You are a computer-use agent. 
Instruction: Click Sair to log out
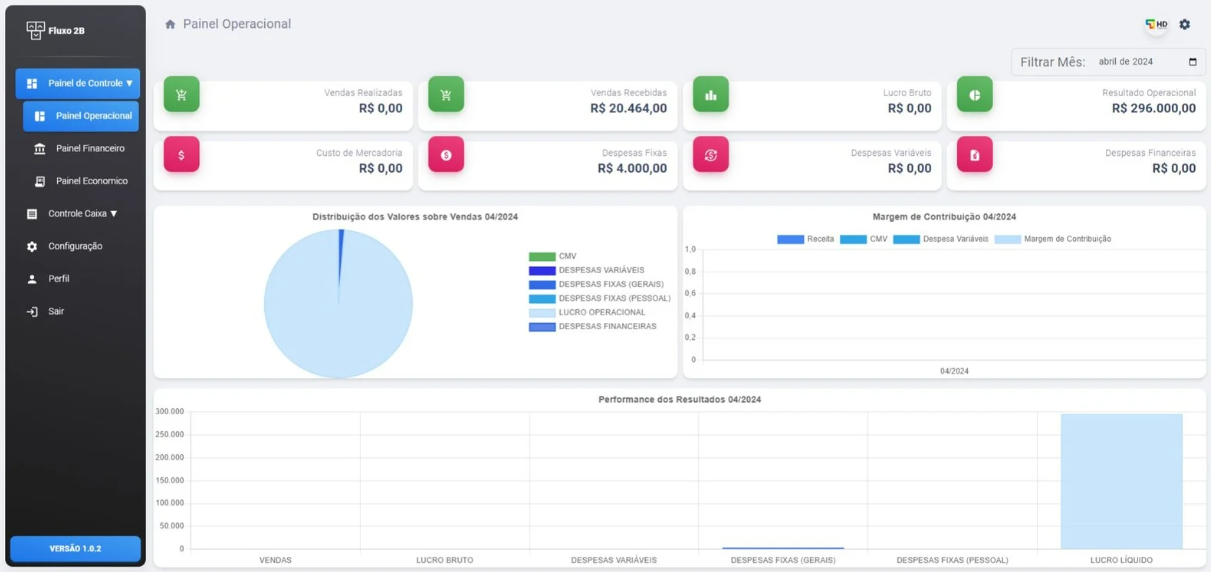point(56,311)
